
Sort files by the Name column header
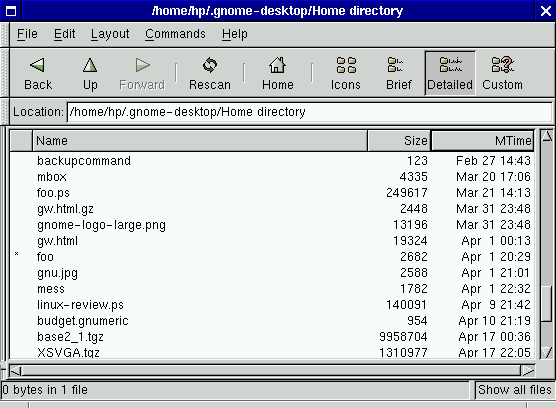pyautogui.click(x=200, y=141)
